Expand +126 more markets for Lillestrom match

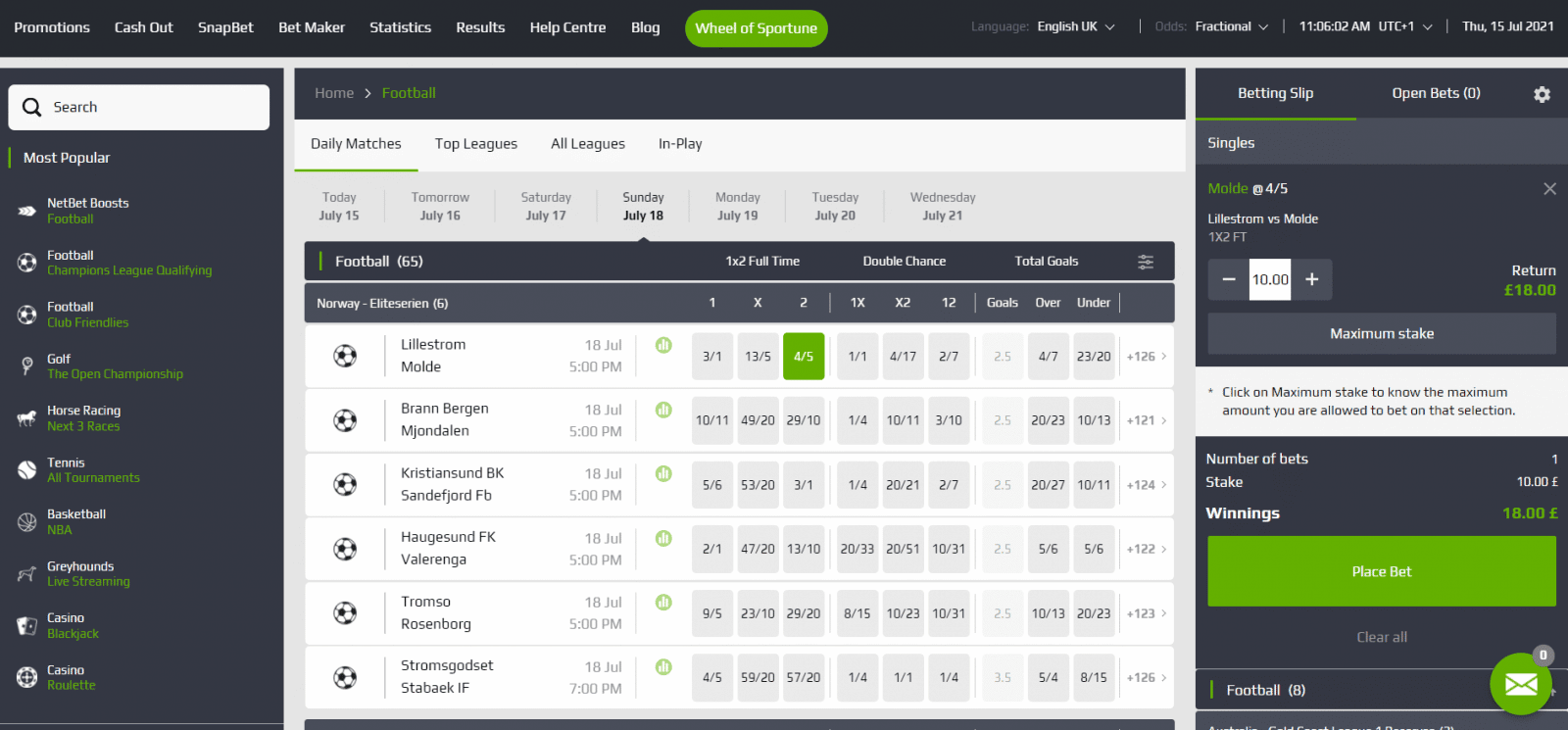point(1146,357)
